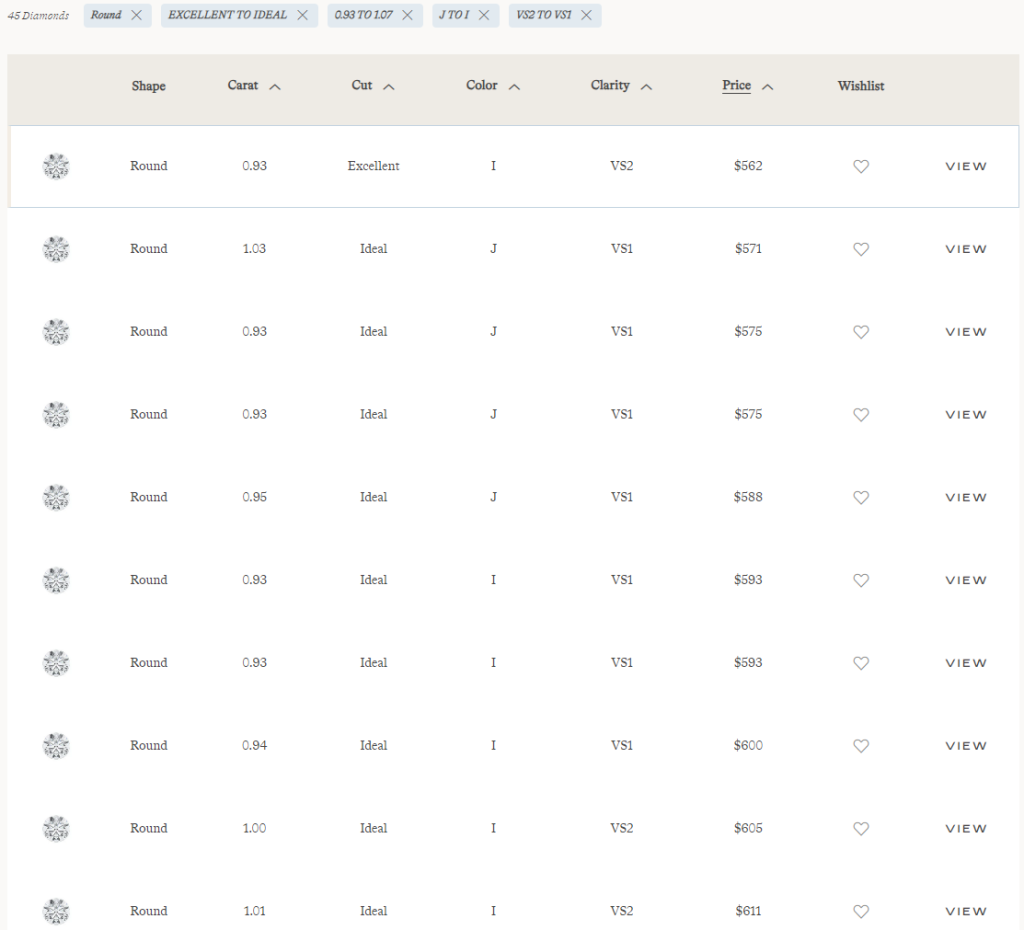Toggle wishlist heart for $600 diamond

tap(861, 746)
